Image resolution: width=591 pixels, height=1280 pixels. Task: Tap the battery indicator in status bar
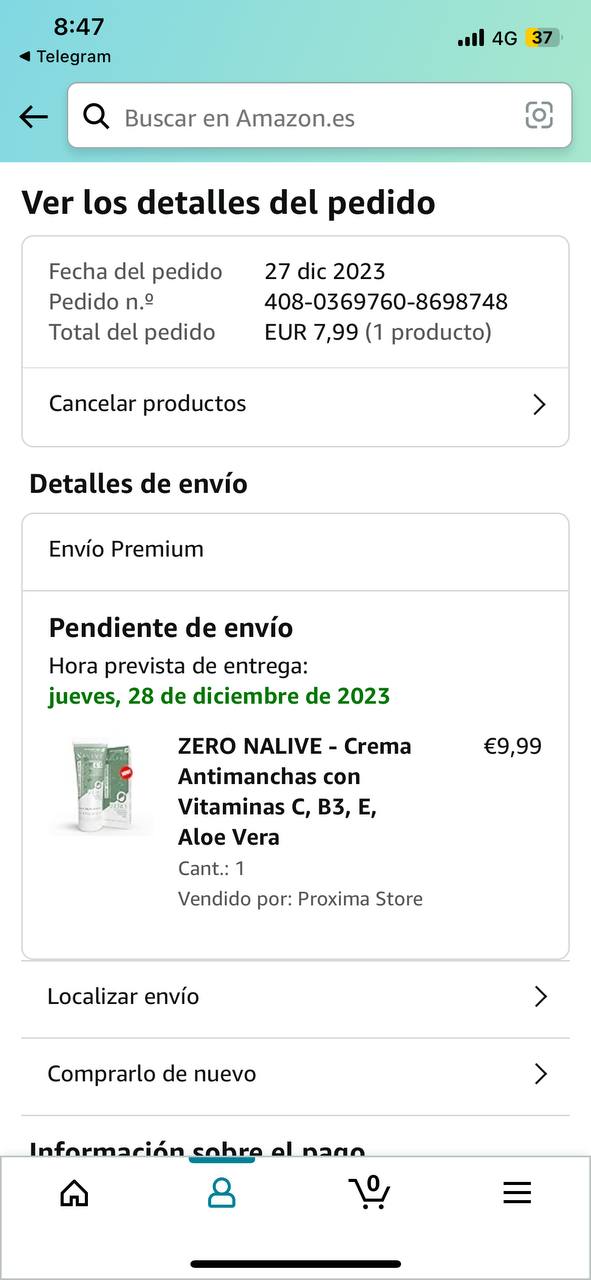pyautogui.click(x=544, y=38)
